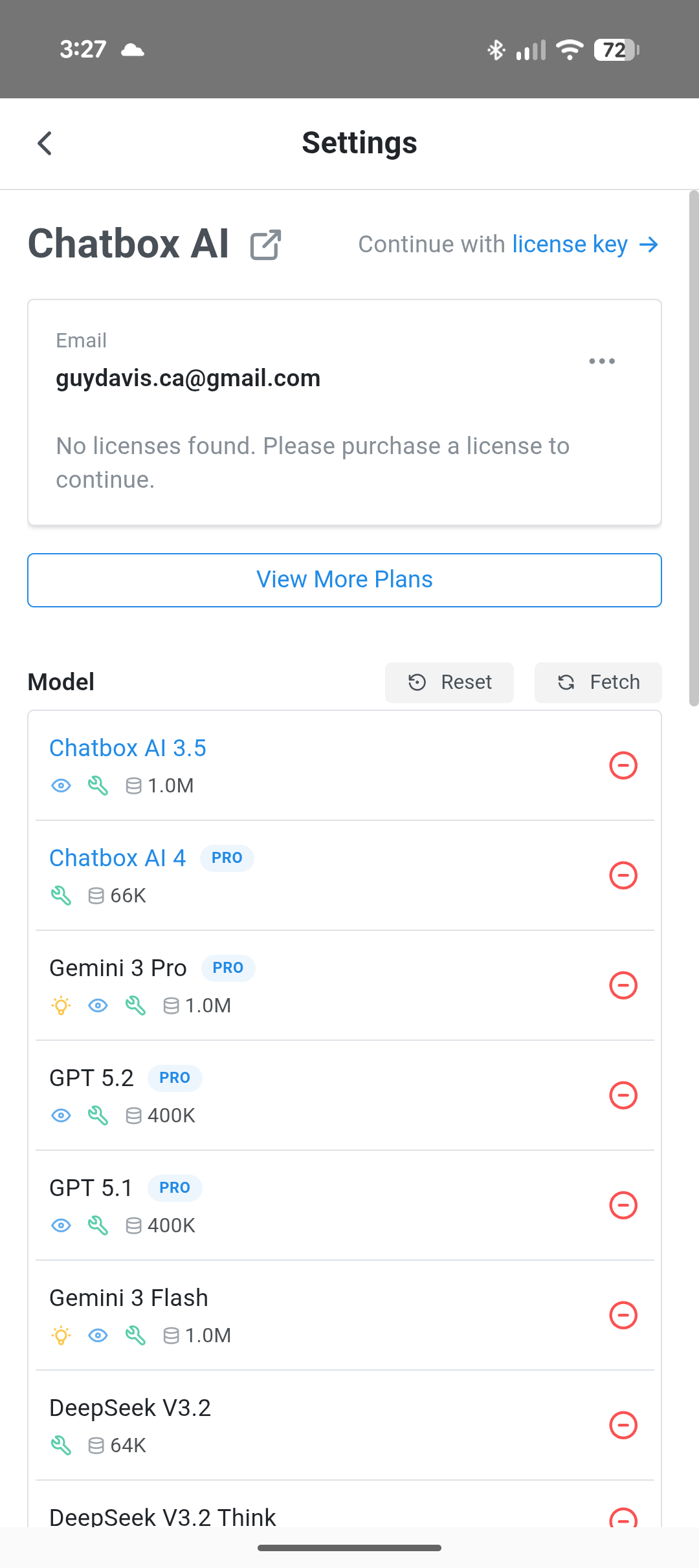
Task: Select the Chatbox AI 4 entry
Action: 117,858
